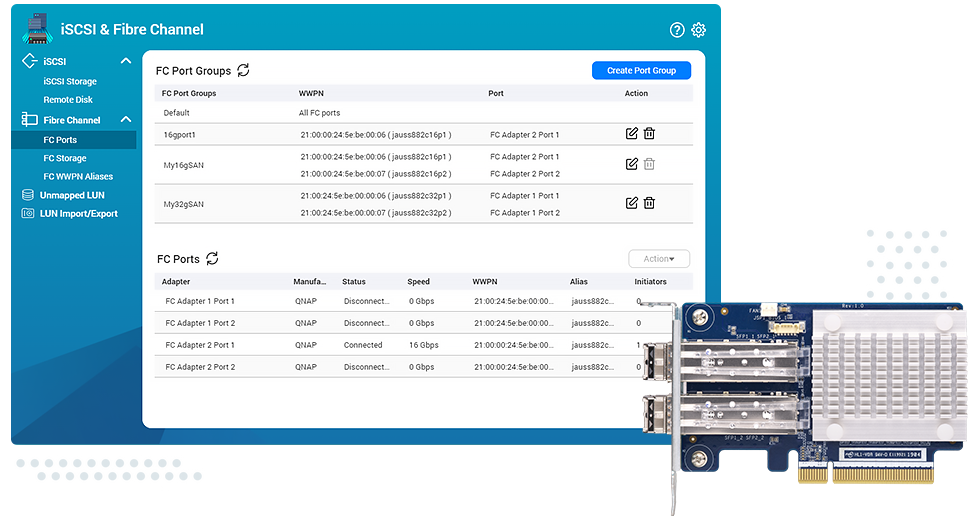Open the Action dropdown for FC Ports

coord(658,259)
